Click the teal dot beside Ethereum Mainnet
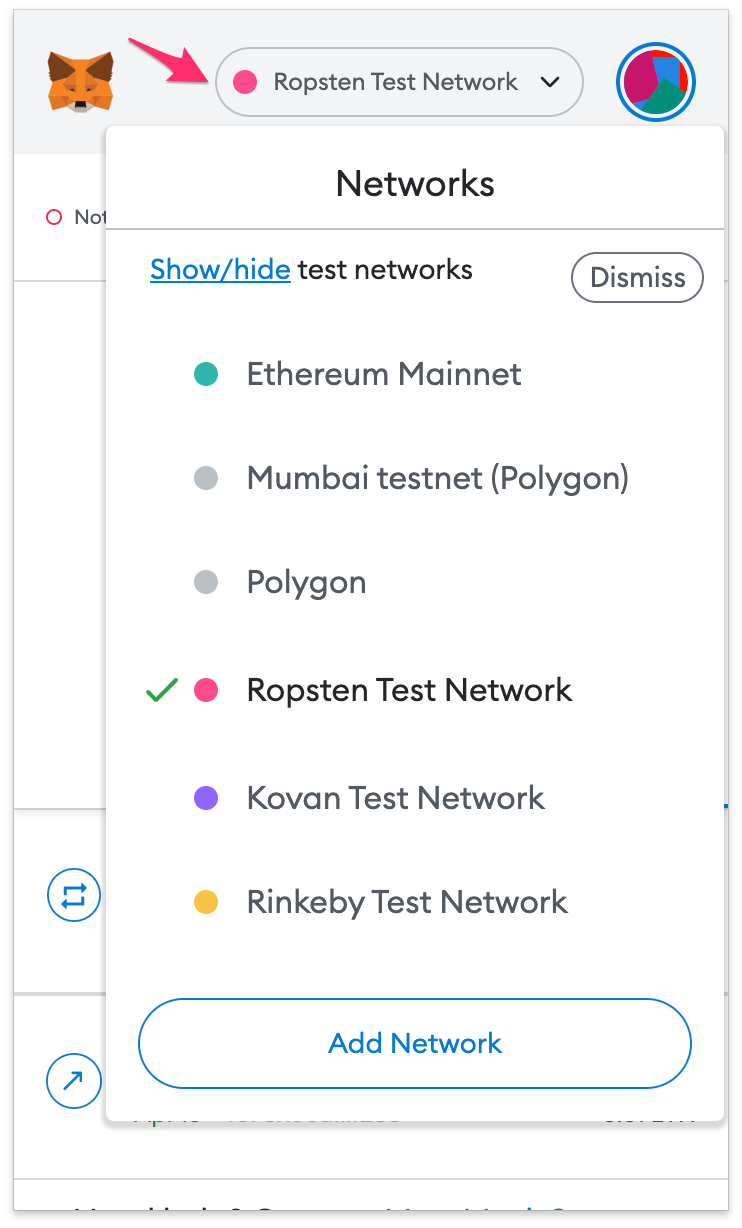742x1228 pixels. (206, 375)
